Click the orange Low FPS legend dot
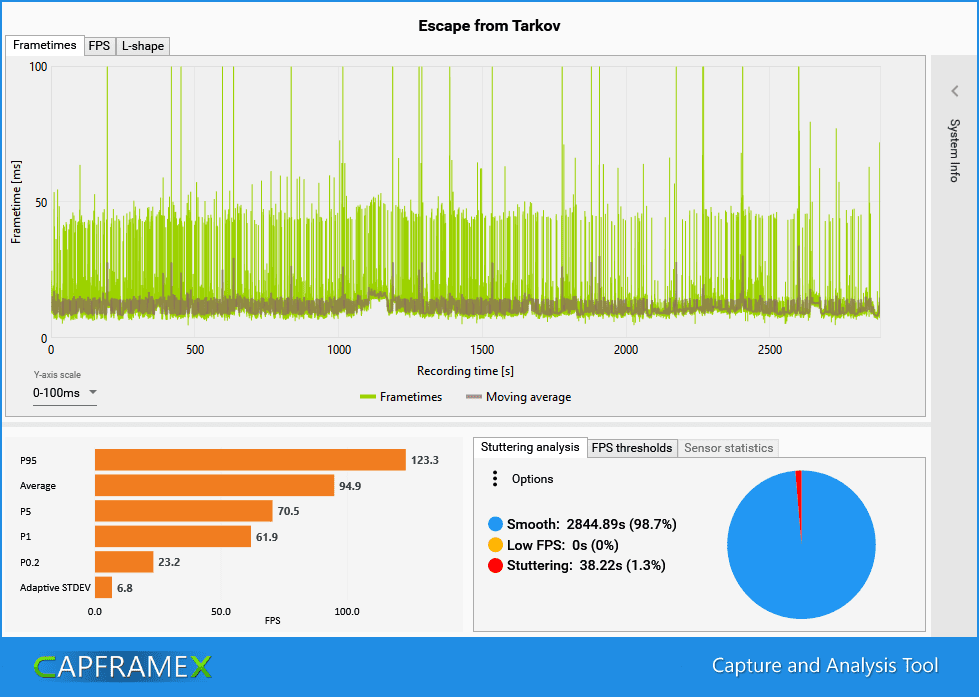Image resolution: width=979 pixels, height=697 pixels. 495,545
